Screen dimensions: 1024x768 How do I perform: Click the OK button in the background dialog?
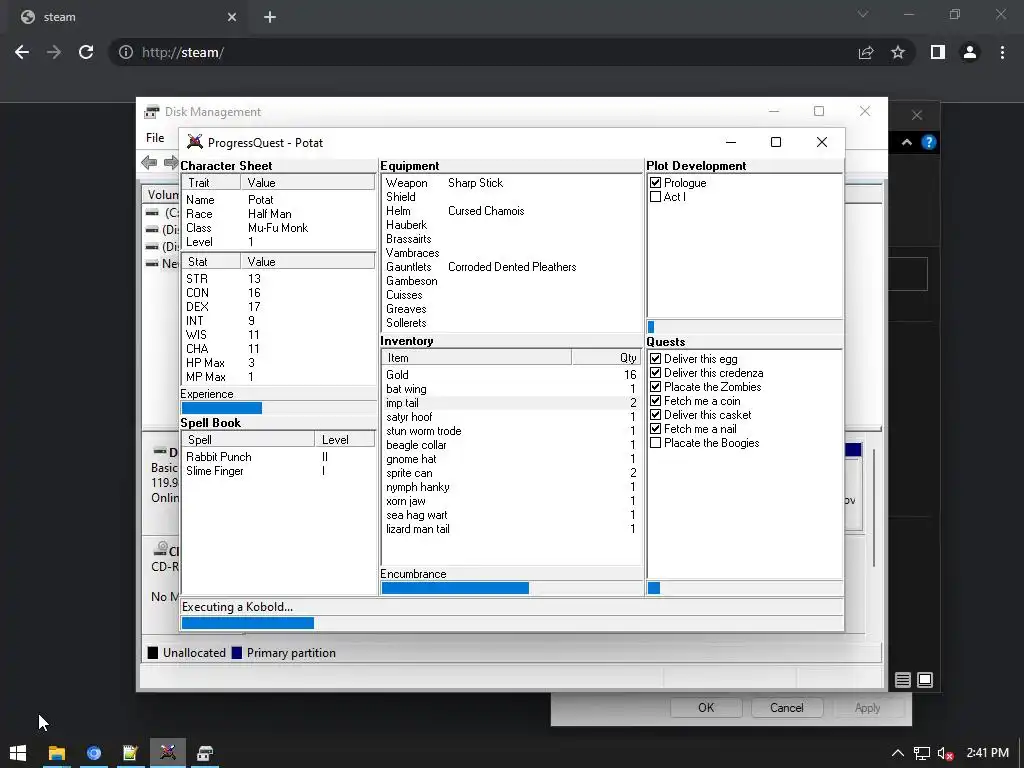[x=706, y=708]
